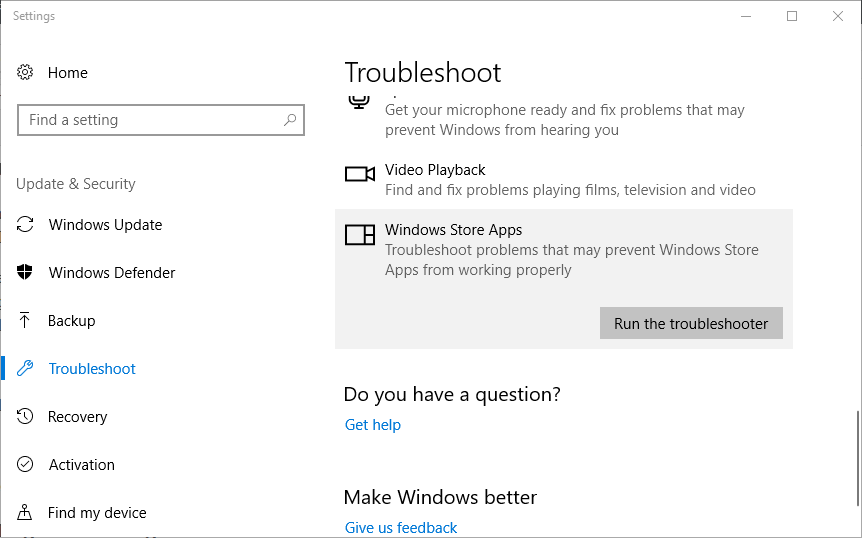Click the Recovery clock icon
Screen dimensions: 862x538
27,417
